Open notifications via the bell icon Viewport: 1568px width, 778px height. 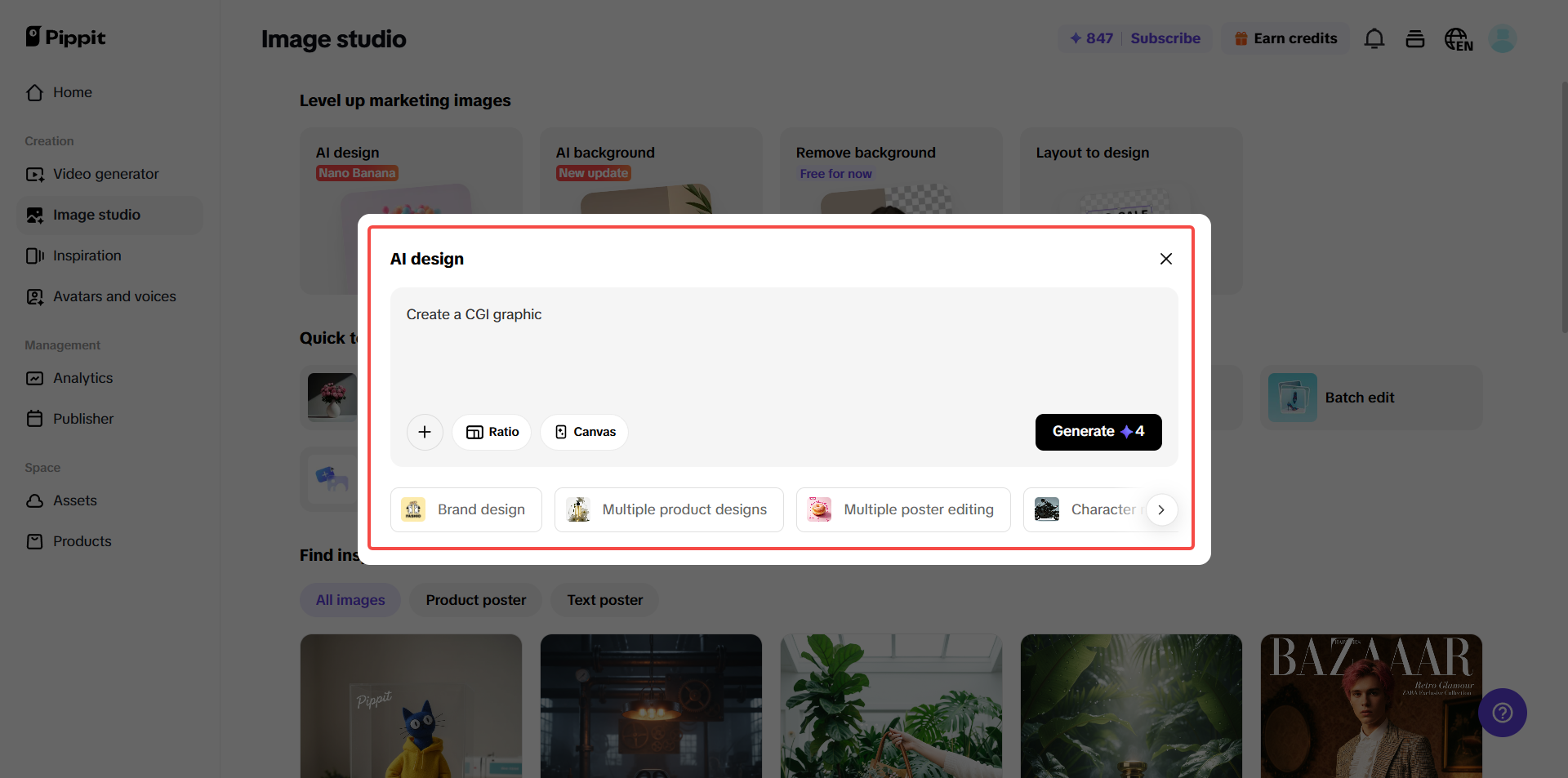[x=1374, y=38]
